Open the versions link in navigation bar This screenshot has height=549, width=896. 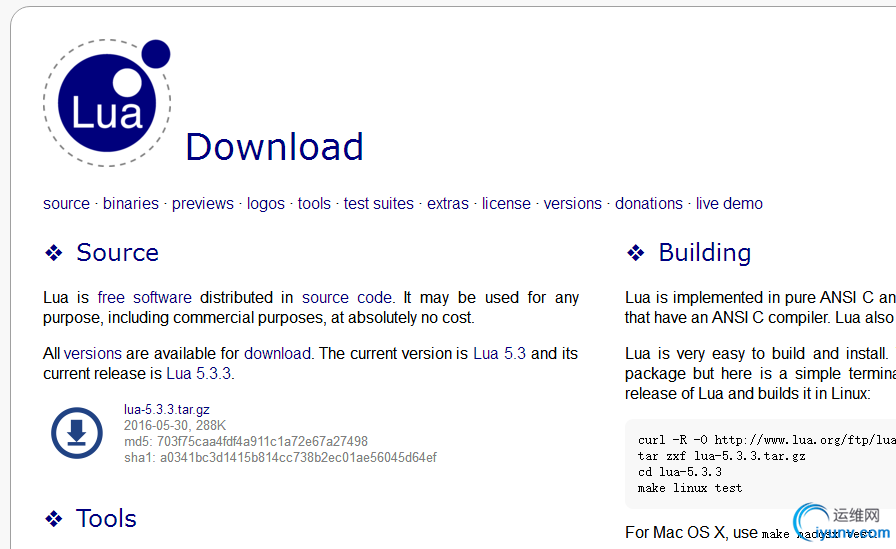[x=573, y=203]
